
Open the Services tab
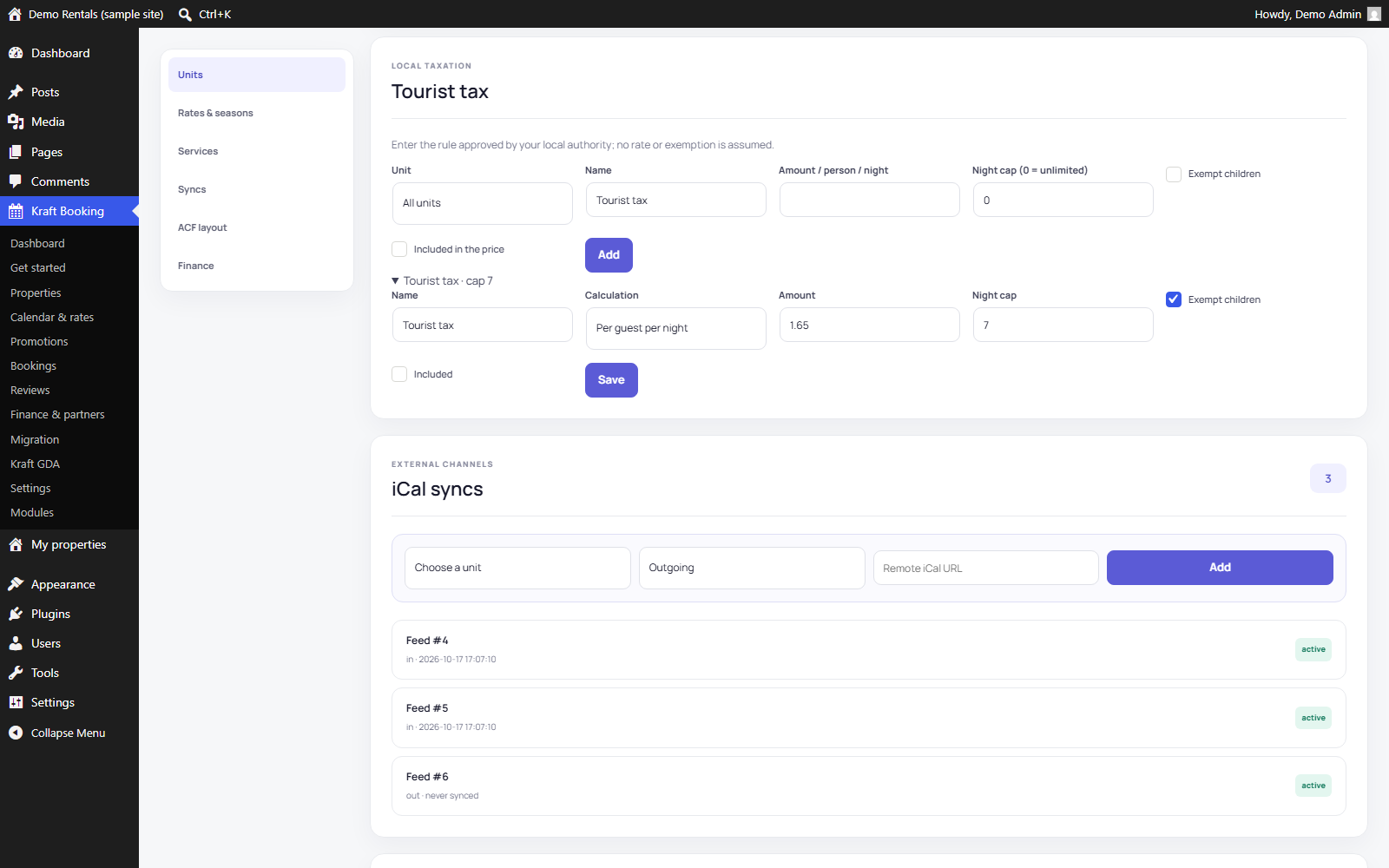click(x=257, y=151)
